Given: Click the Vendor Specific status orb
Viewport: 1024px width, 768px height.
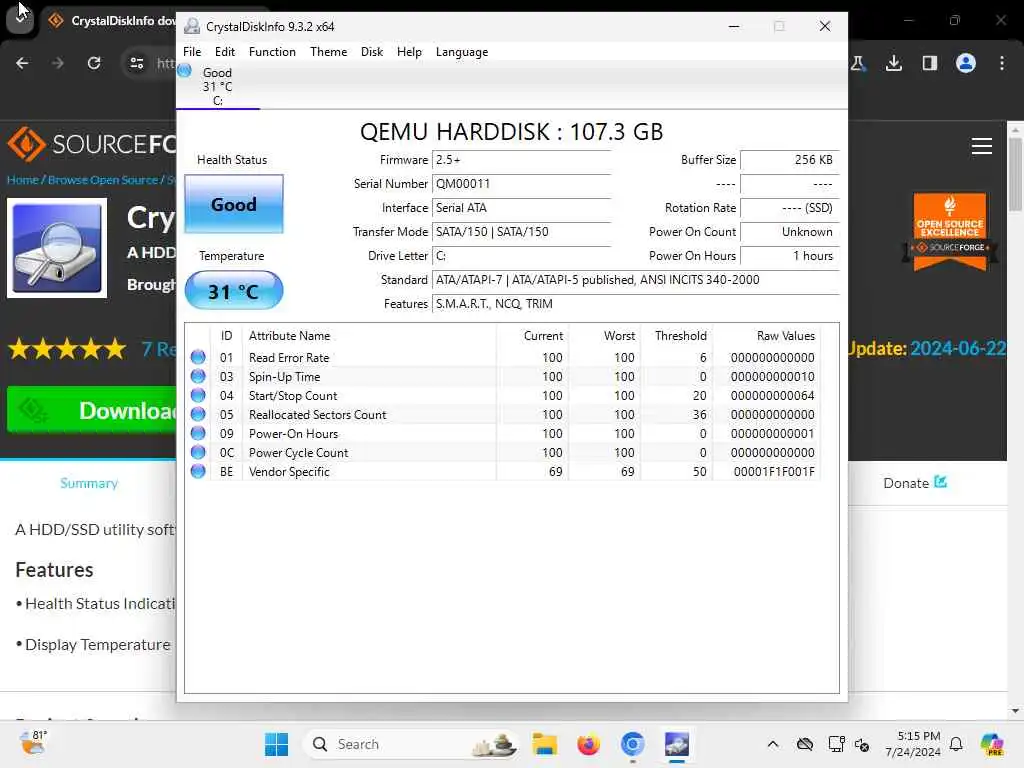Looking at the screenshot, I should [198, 471].
